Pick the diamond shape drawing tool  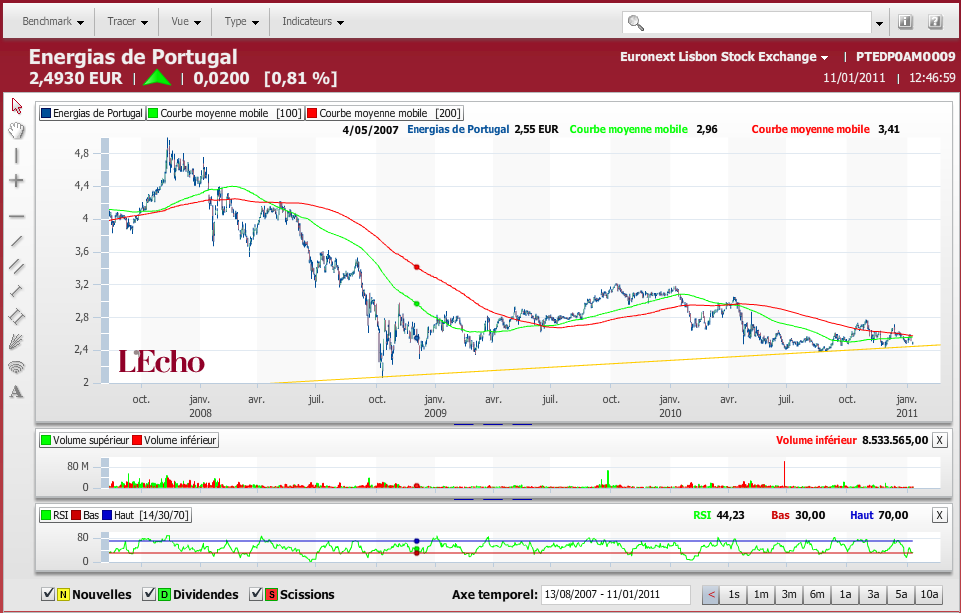pos(17,316)
